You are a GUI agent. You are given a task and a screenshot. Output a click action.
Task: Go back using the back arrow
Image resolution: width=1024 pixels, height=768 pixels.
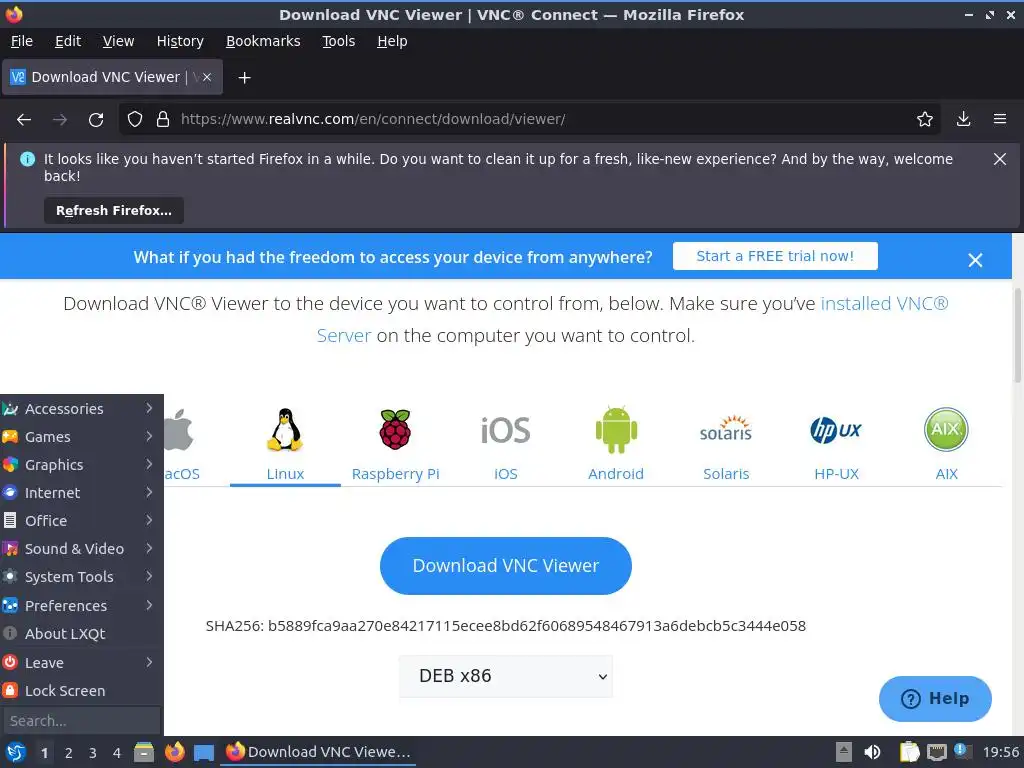(x=24, y=120)
